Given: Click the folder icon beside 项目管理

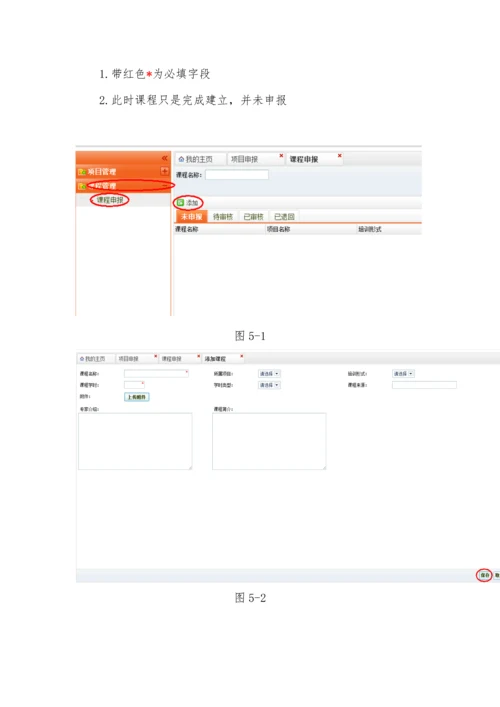Looking at the screenshot, I should point(82,172).
